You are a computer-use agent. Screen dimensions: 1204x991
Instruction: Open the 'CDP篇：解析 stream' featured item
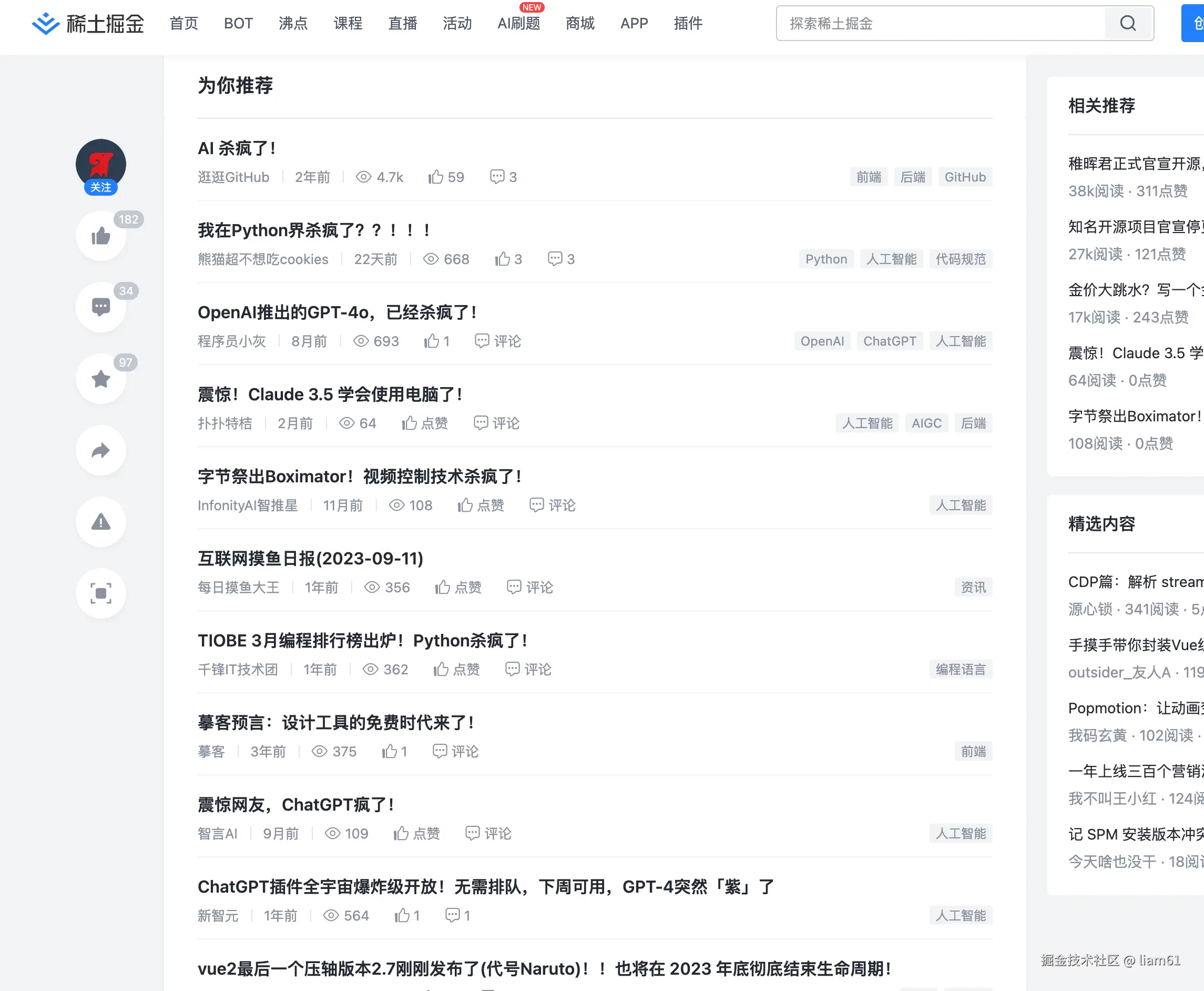coord(1136,581)
